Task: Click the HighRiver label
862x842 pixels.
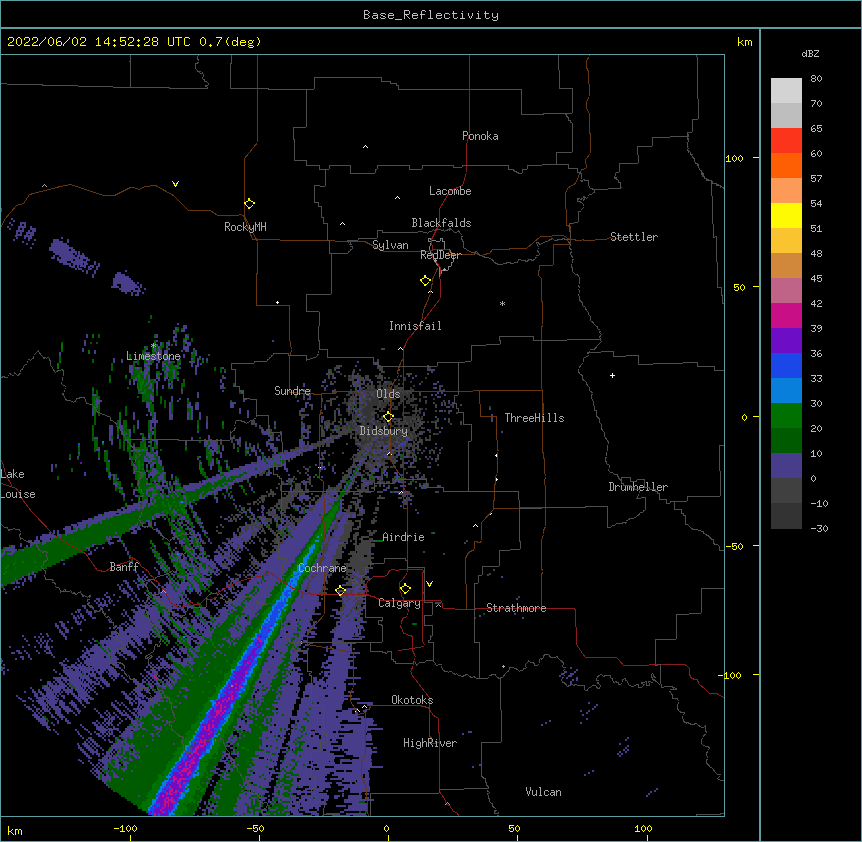Action: pos(430,743)
